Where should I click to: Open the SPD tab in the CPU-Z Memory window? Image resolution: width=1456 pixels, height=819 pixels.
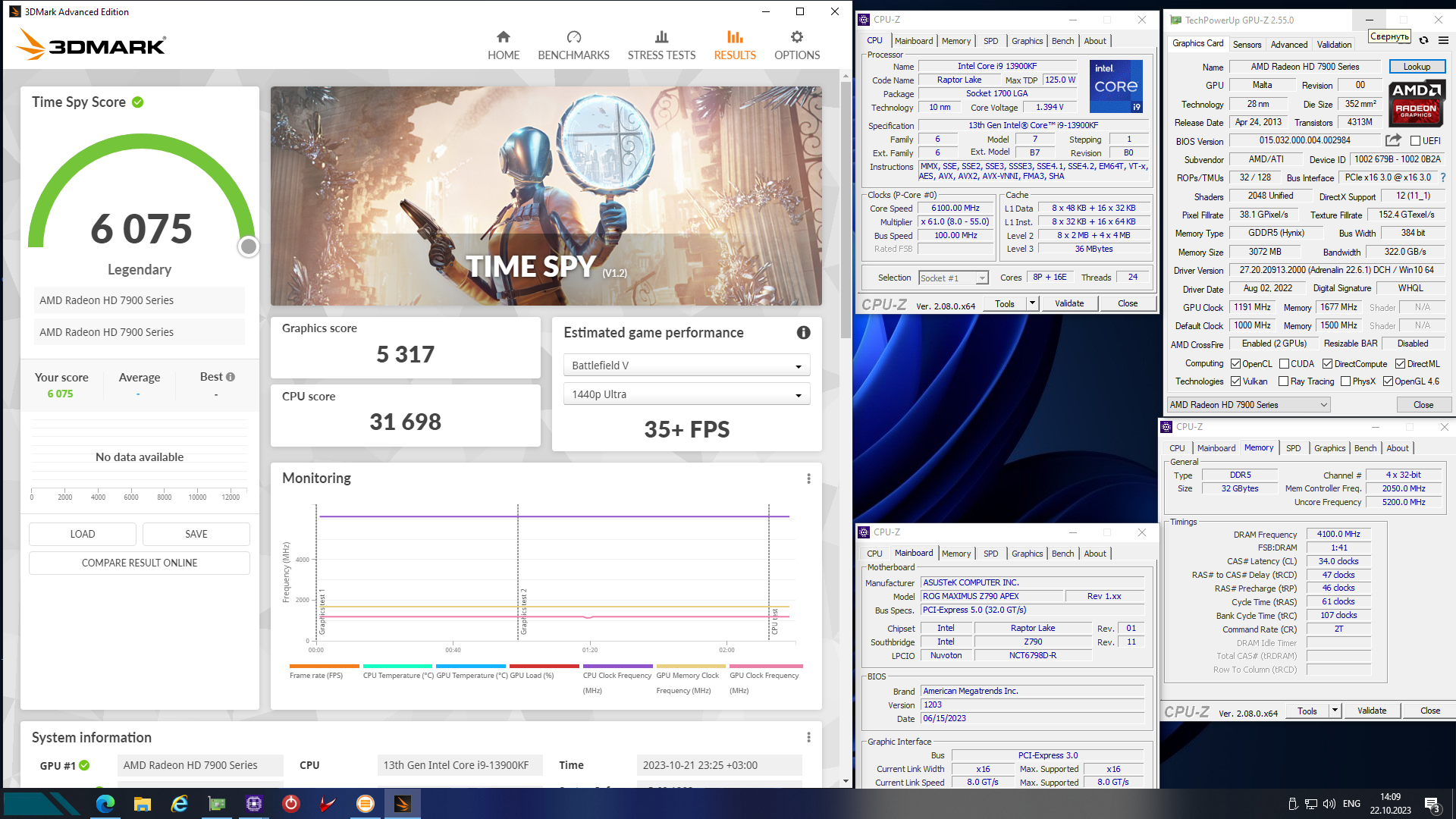point(1293,448)
